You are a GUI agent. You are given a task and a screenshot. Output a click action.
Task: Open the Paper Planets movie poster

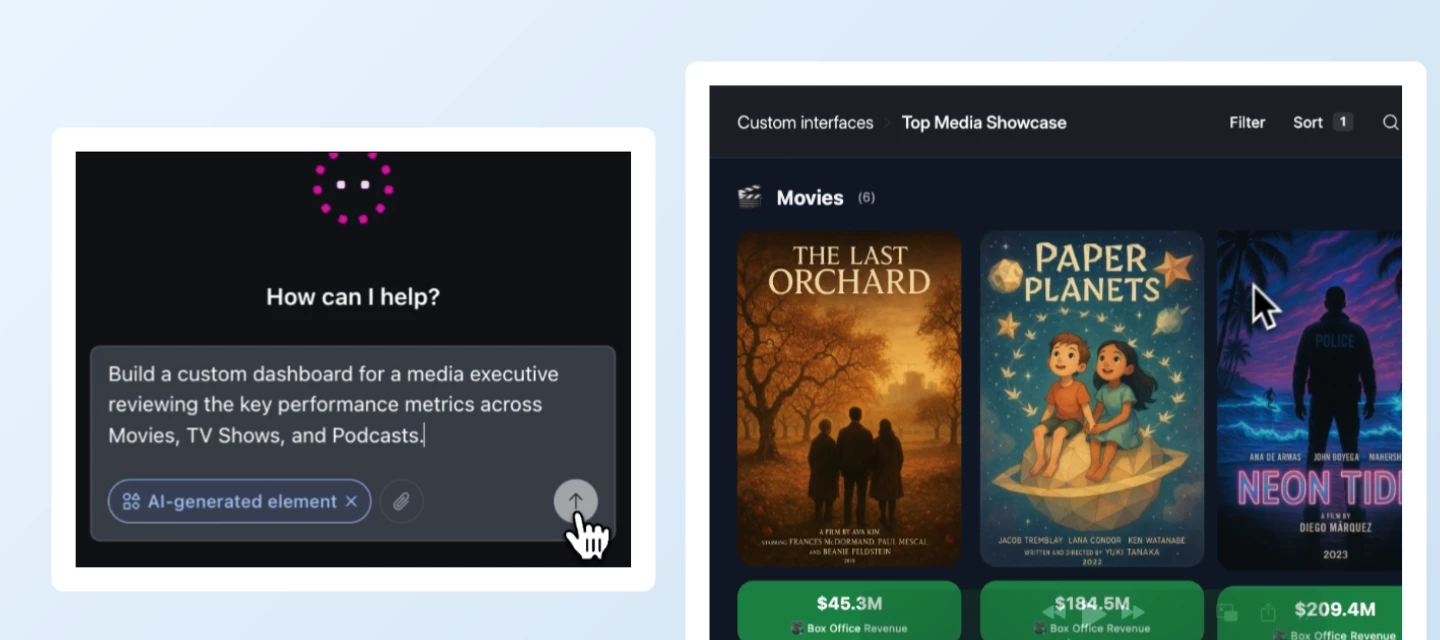[1092, 399]
